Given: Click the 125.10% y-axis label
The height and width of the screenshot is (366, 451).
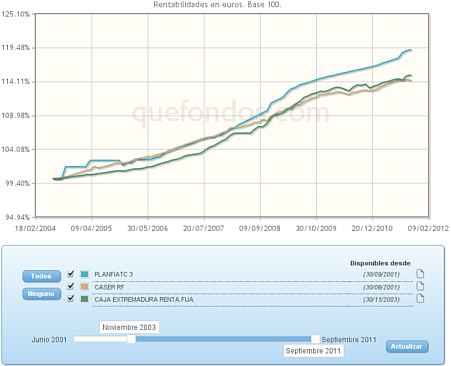Looking at the screenshot, I should click(16, 14).
